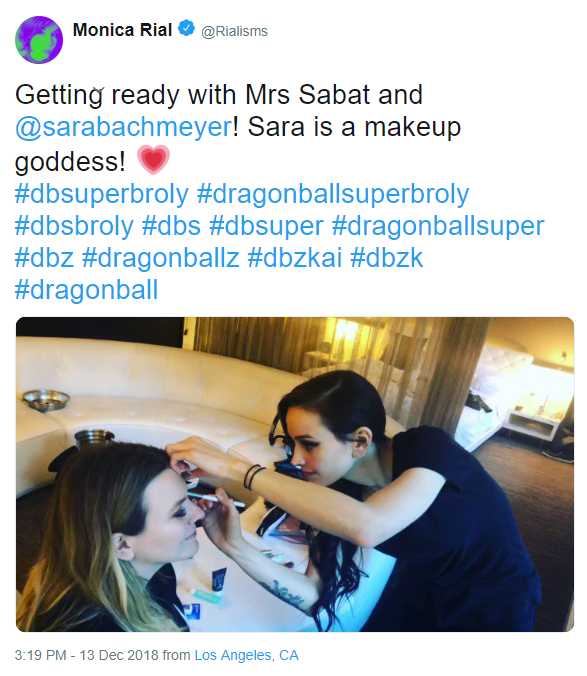Click the red heart emoji

153,160
